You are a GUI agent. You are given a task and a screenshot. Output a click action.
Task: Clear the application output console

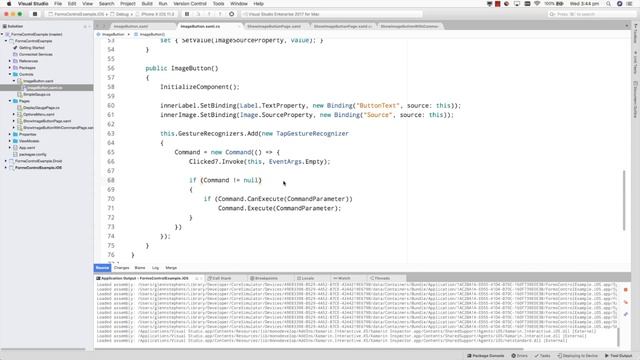pos(625,302)
